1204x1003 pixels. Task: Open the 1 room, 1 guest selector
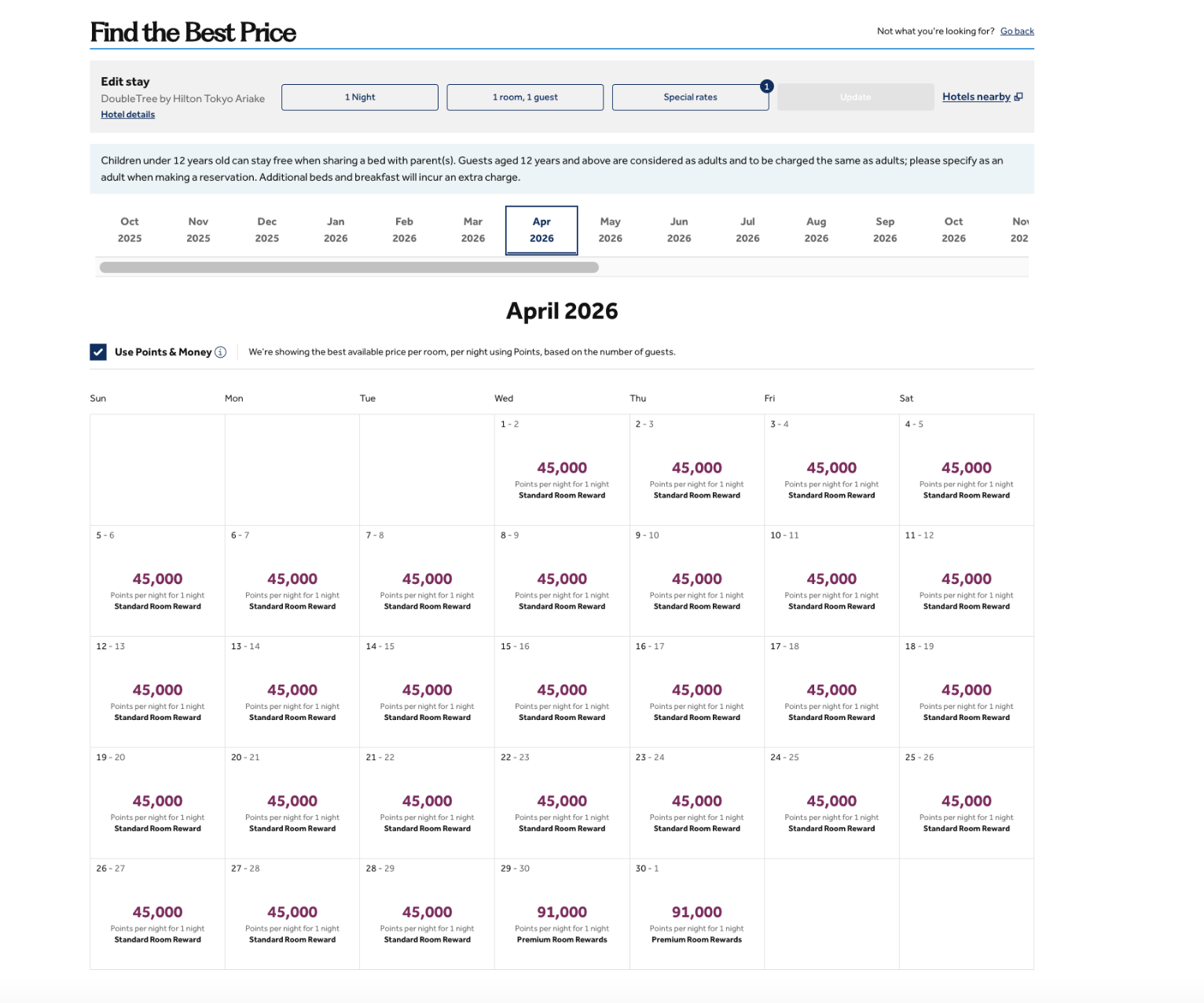525,97
